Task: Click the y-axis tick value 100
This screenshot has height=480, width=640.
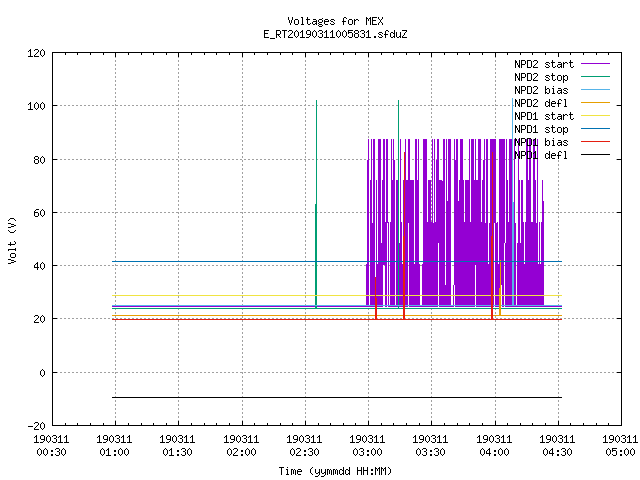Action: click(x=36, y=107)
